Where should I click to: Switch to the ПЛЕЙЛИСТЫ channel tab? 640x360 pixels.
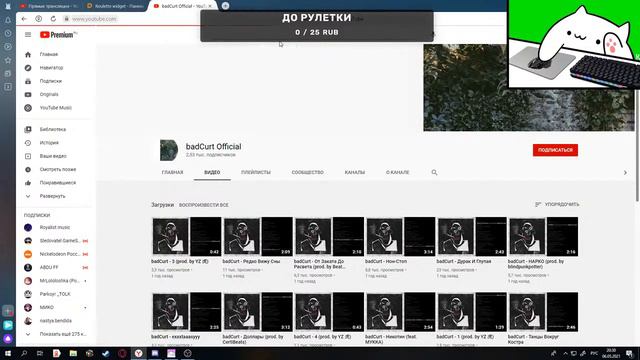[256, 173]
